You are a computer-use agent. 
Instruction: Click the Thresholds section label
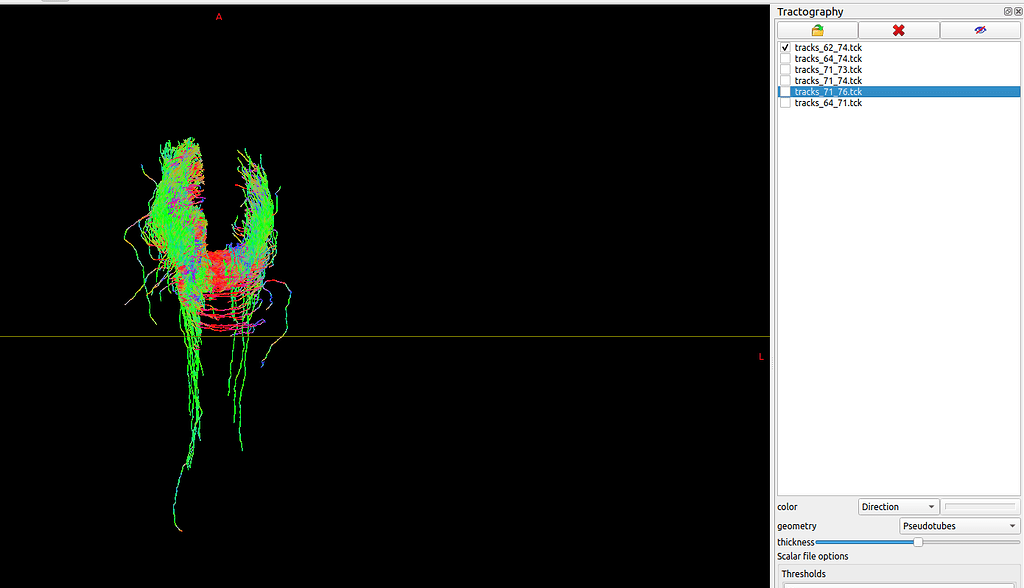pyautogui.click(x=803, y=573)
